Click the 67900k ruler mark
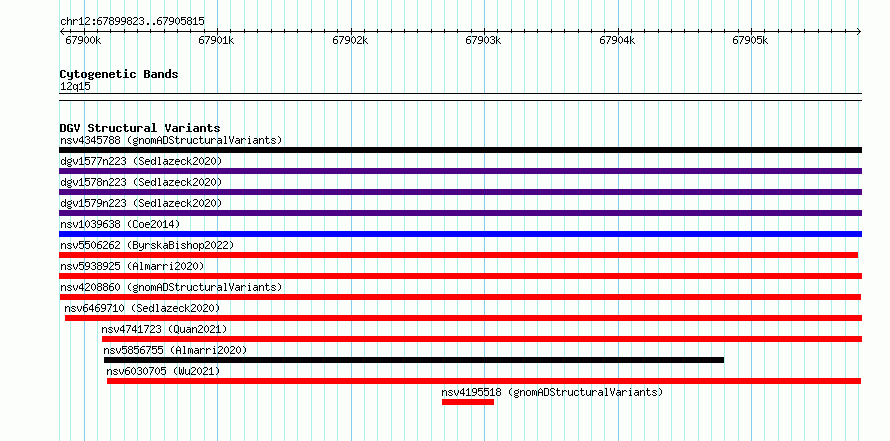The height and width of the screenshot is (441, 890). click(x=83, y=40)
